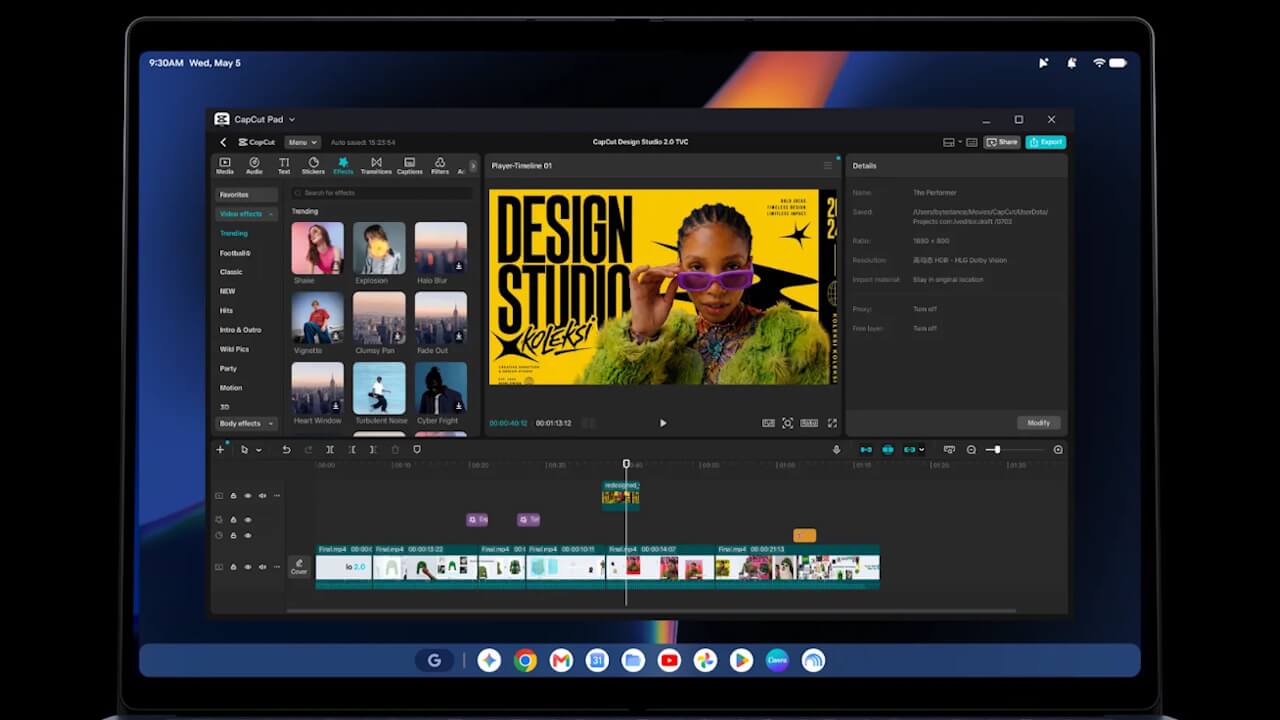Select the Party effects category

pyautogui.click(x=229, y=369)
